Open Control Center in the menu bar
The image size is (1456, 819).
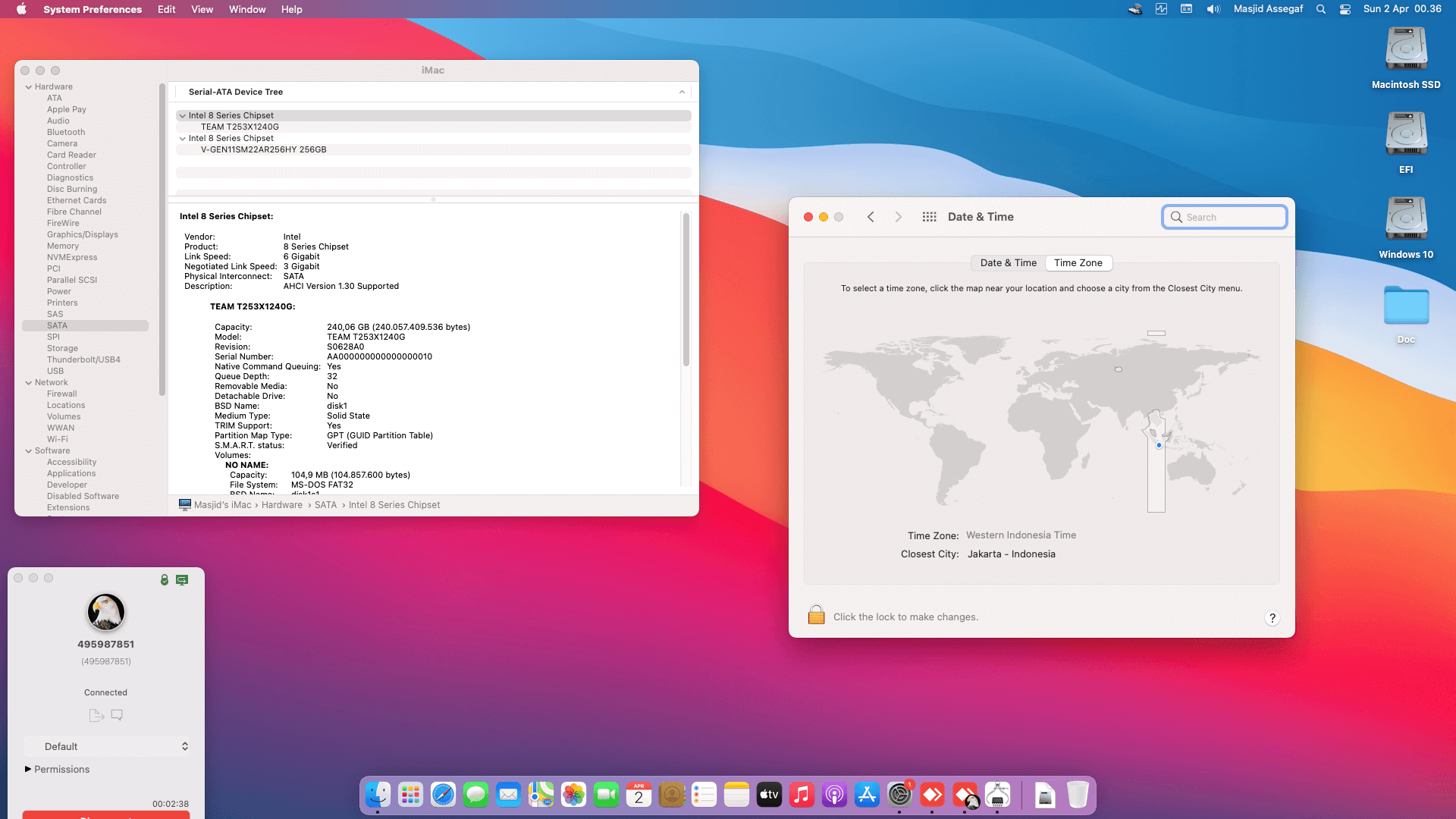pos(1345,9)
